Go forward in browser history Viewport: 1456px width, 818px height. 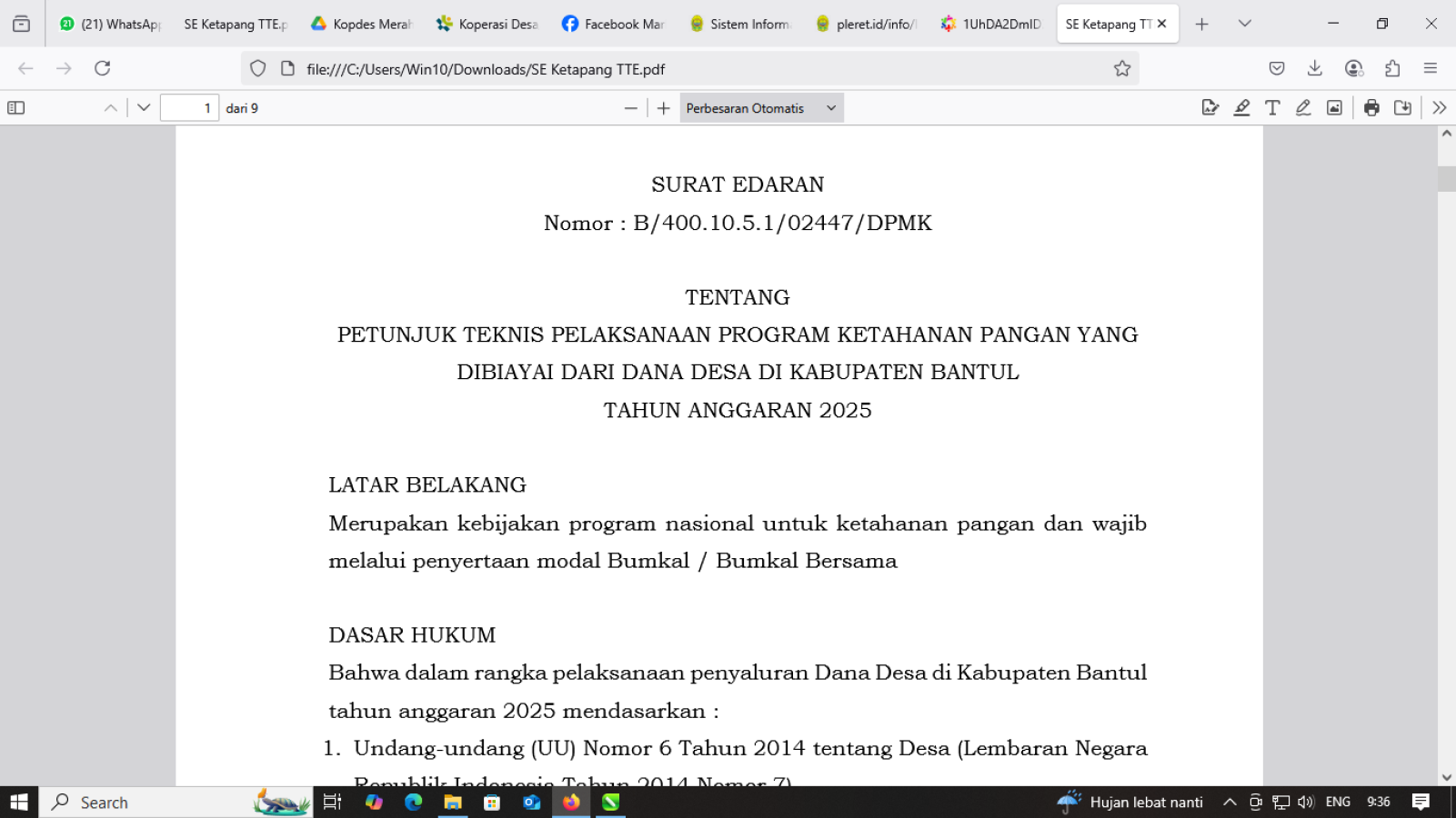pyautogui.click(x=64, y=68)
